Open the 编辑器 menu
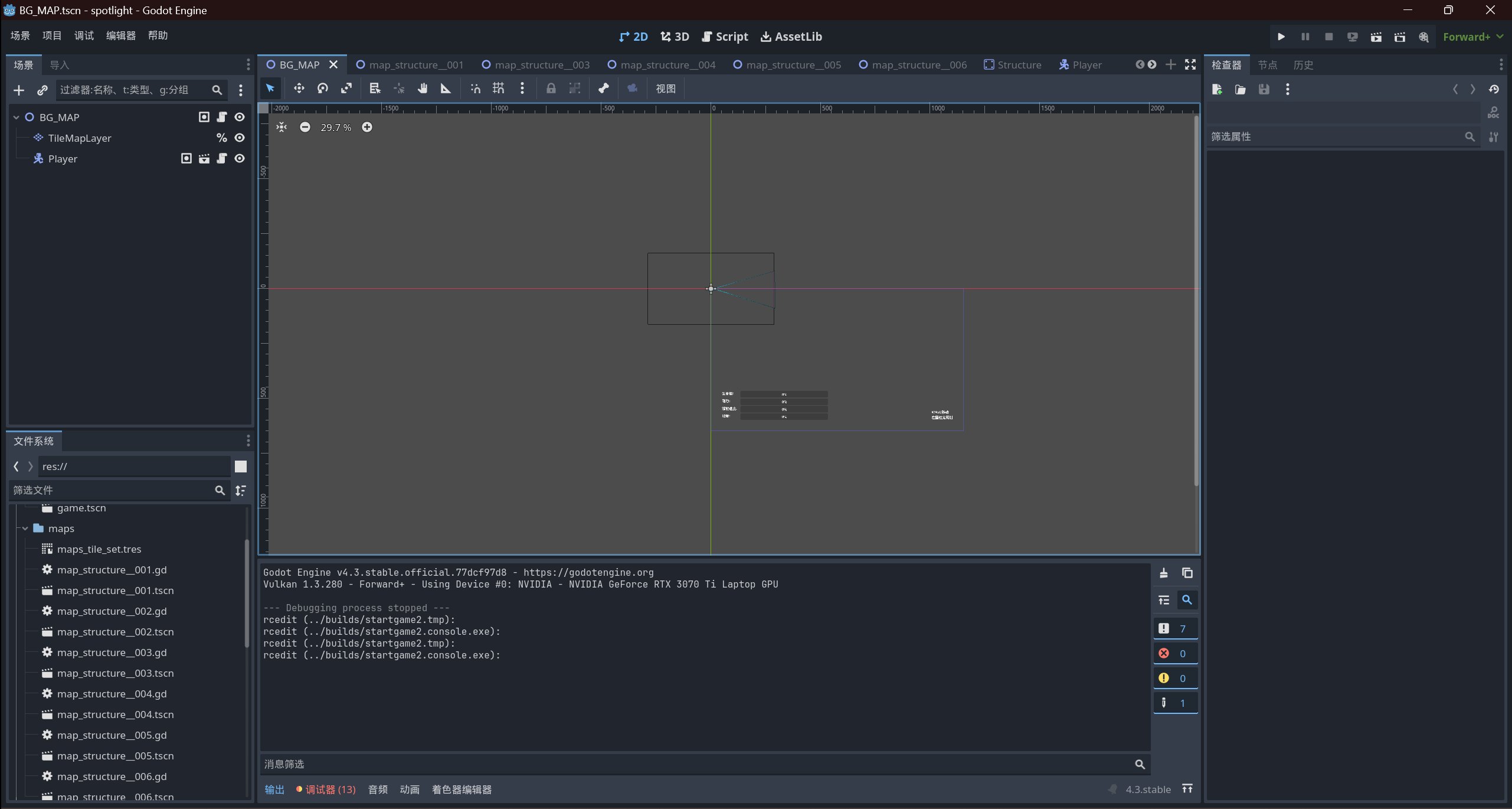1512x809 pixels. tap(121, 35)
